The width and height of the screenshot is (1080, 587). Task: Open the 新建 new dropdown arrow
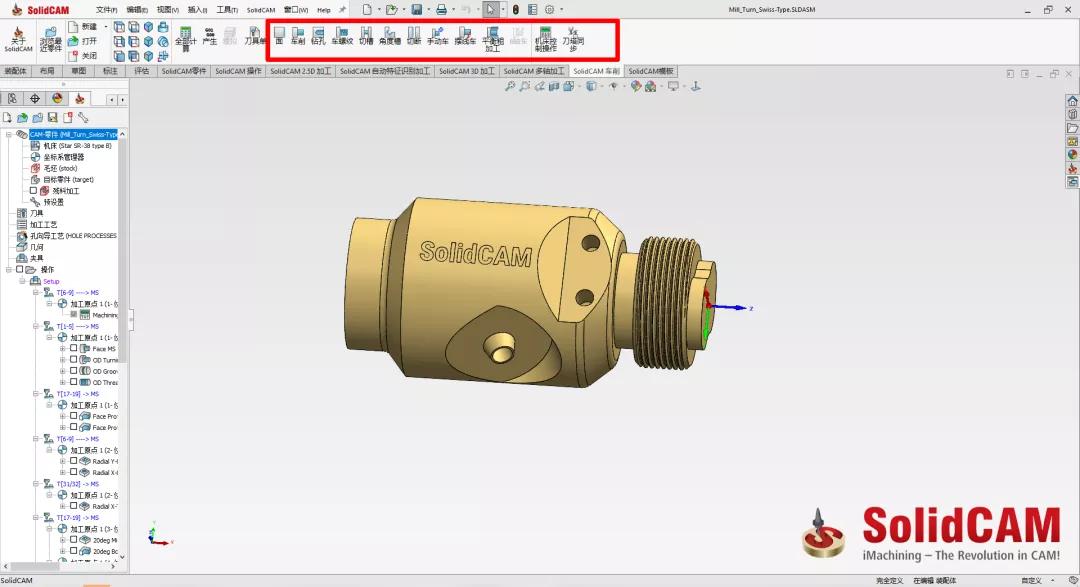[x=105, y=26]
